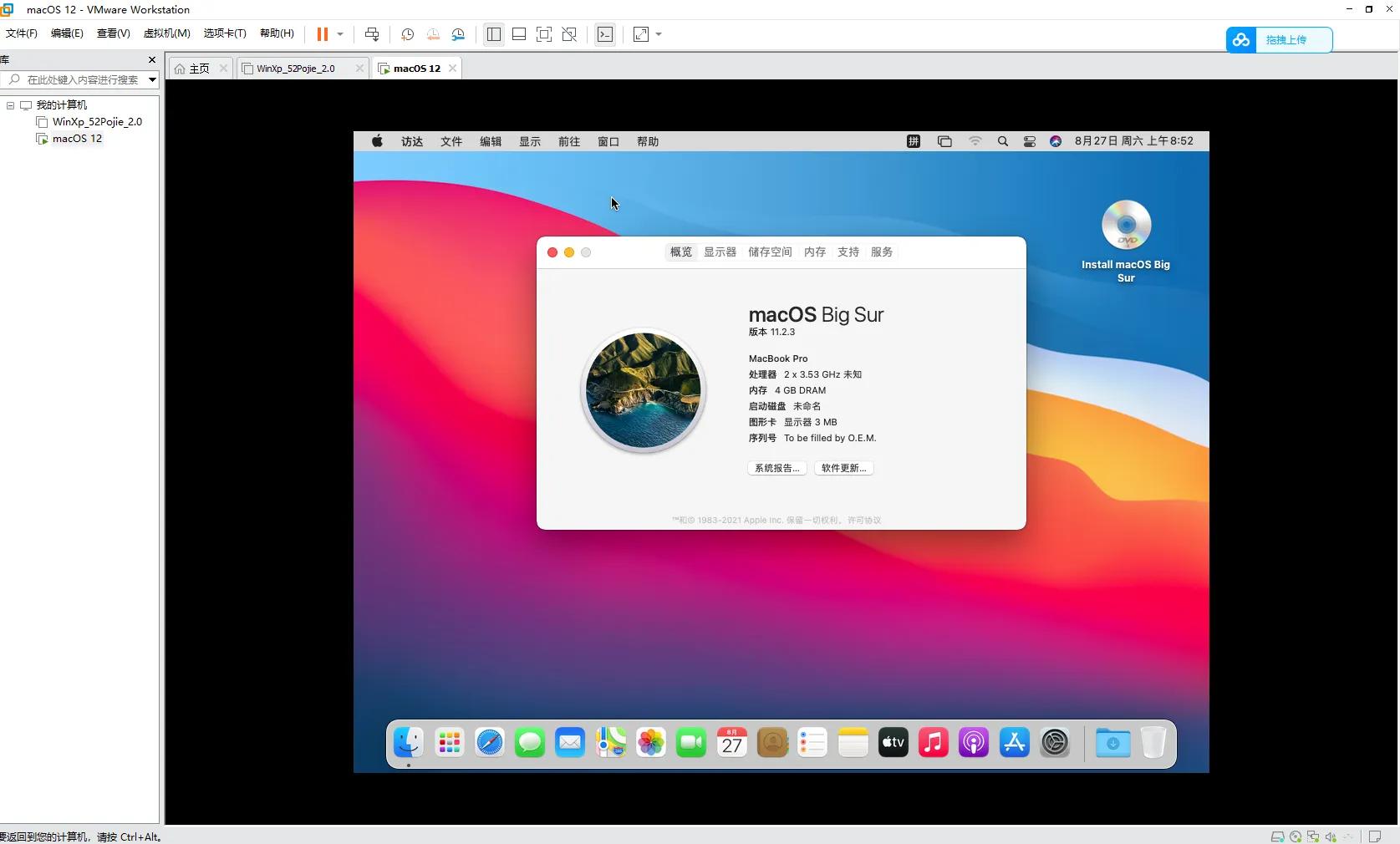Viewport: 1400px width, 844px height.
Task: Launch System Preferences from the dock
Action: pos(1055,742)
